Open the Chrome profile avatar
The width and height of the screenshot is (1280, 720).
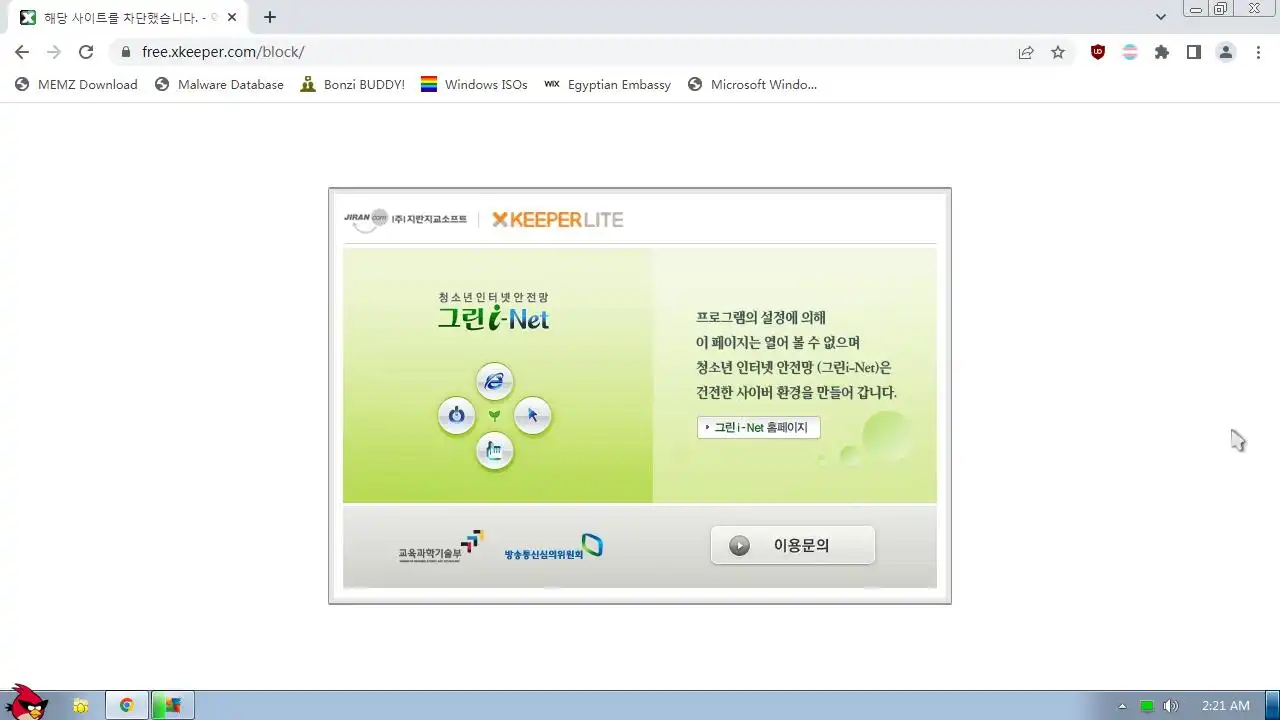pyautogui.click(x=1226, y=52)
